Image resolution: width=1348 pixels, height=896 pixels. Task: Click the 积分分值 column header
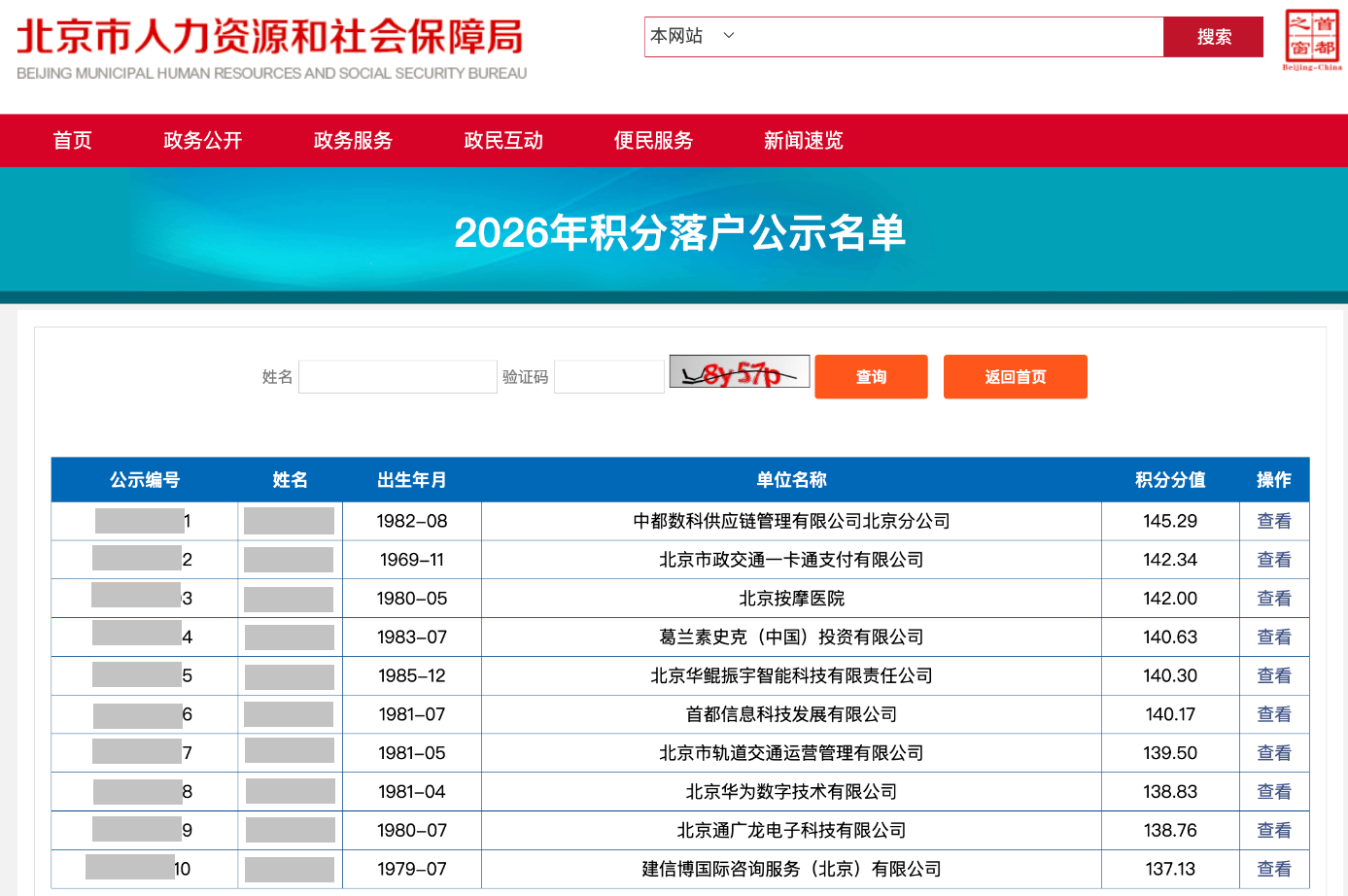[1170, 480]
